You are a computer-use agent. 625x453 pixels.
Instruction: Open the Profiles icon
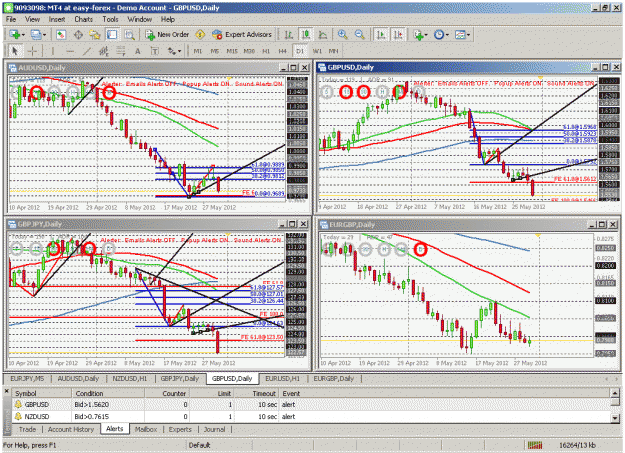tap(36, 35)
